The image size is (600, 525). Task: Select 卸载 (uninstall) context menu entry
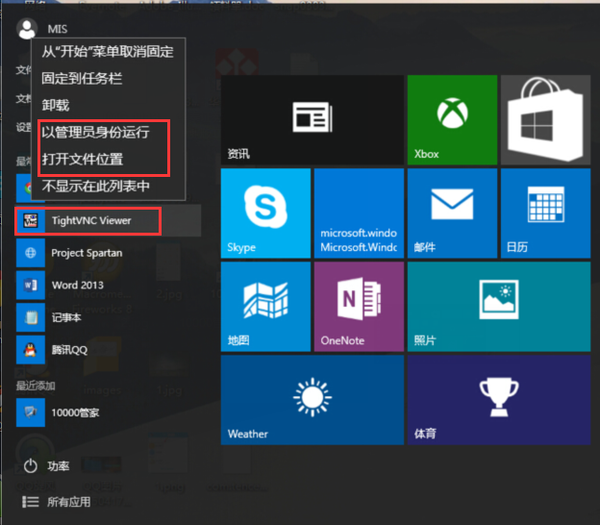click(108, 105)
